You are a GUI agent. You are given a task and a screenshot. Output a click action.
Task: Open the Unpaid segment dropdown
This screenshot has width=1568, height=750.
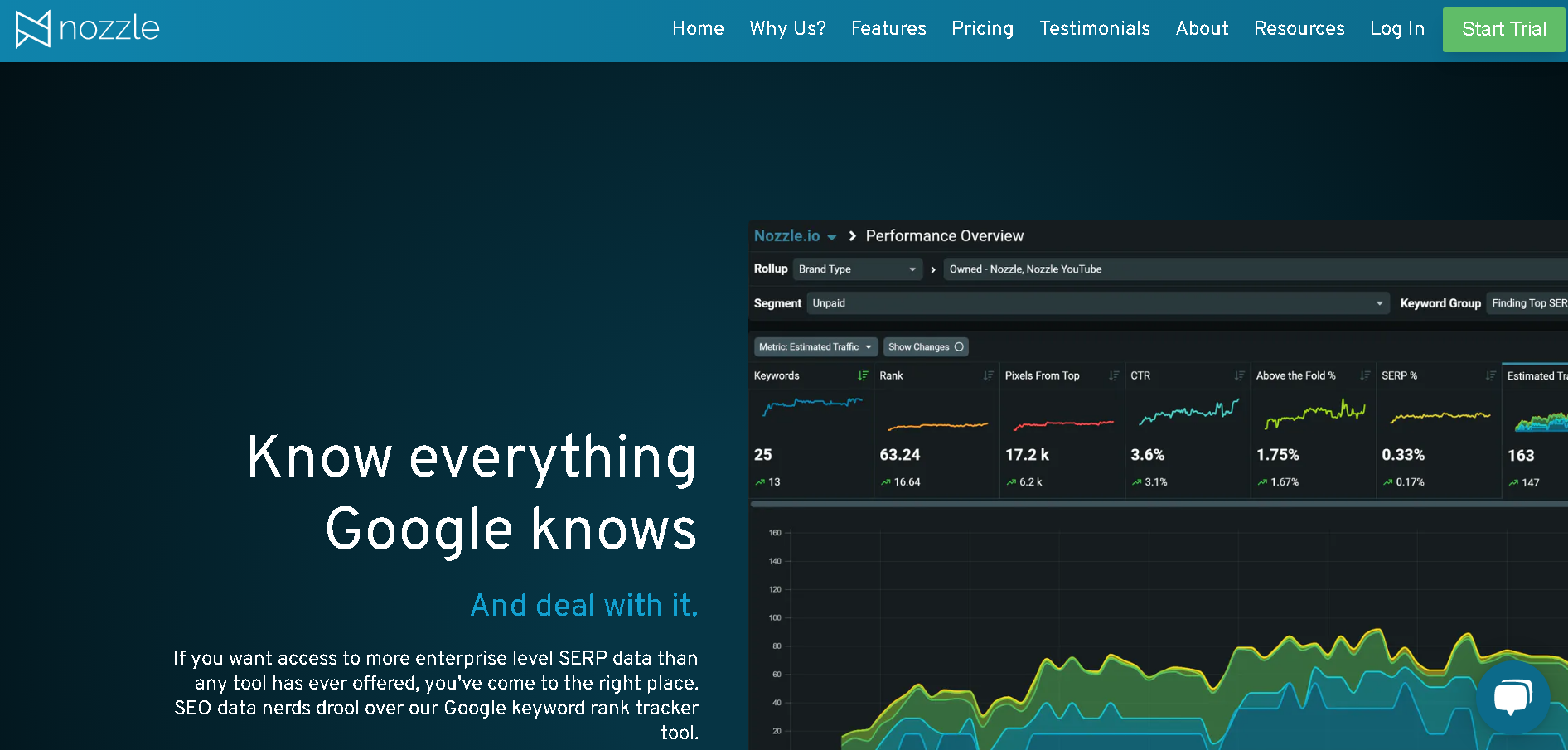[x=1098, y=303]
